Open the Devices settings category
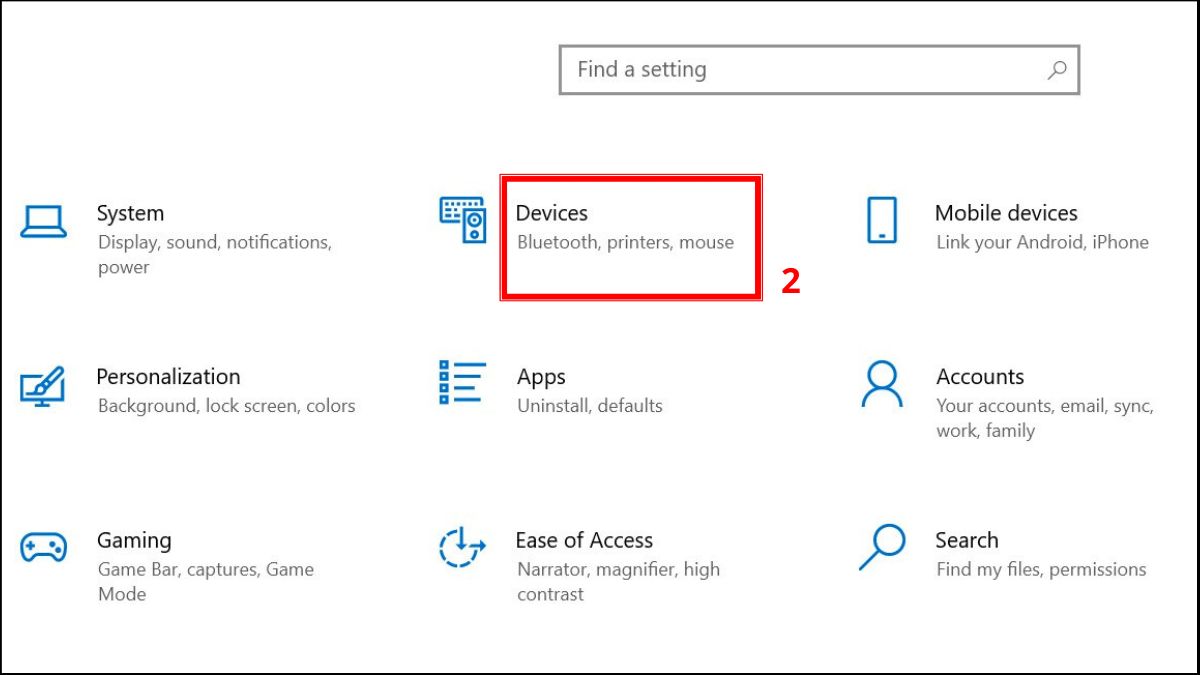Viewport: 1200px width, 675px height. point(551,213)
